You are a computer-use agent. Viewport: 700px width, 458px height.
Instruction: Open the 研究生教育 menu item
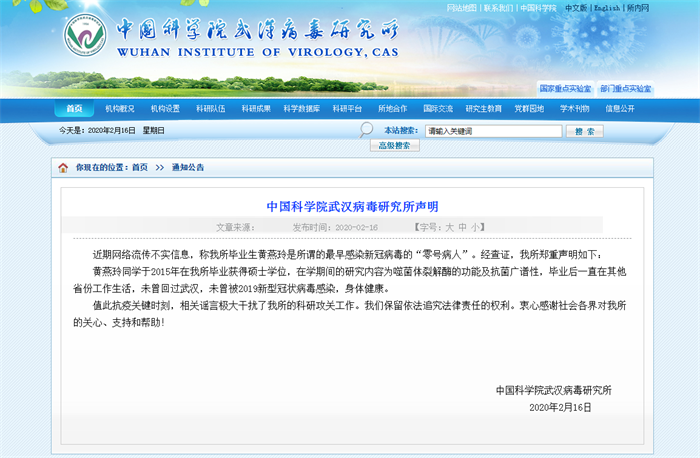point(483,108)
